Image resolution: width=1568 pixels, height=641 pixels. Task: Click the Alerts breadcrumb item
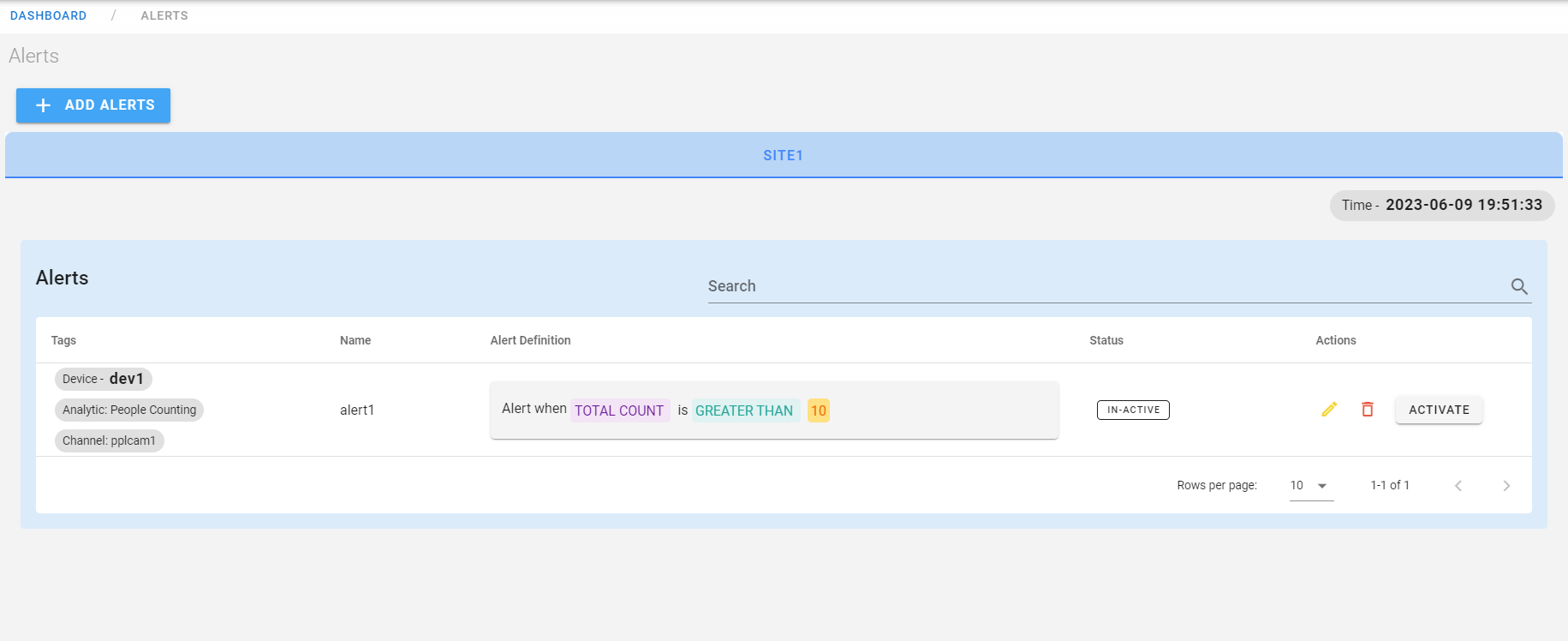click(x=164, y=15)
